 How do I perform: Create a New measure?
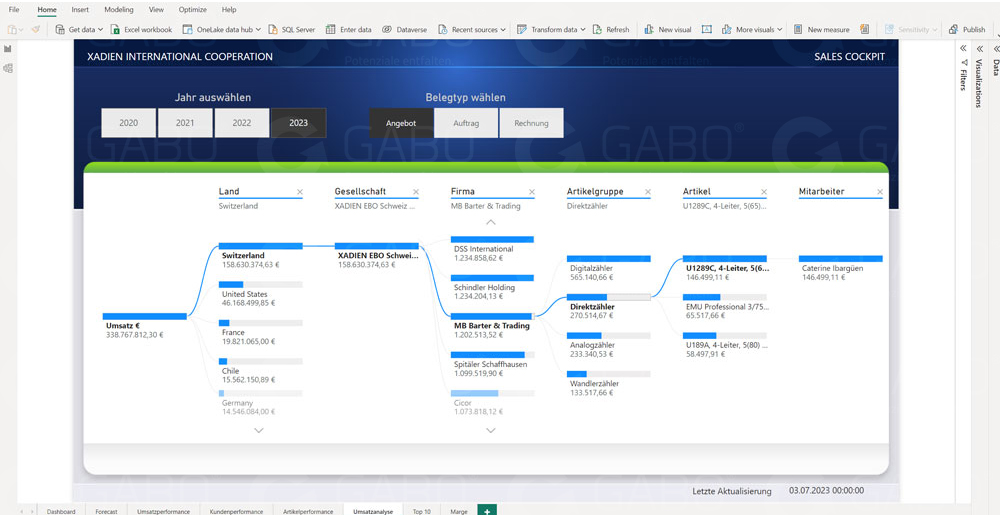[x=821, y=29]
